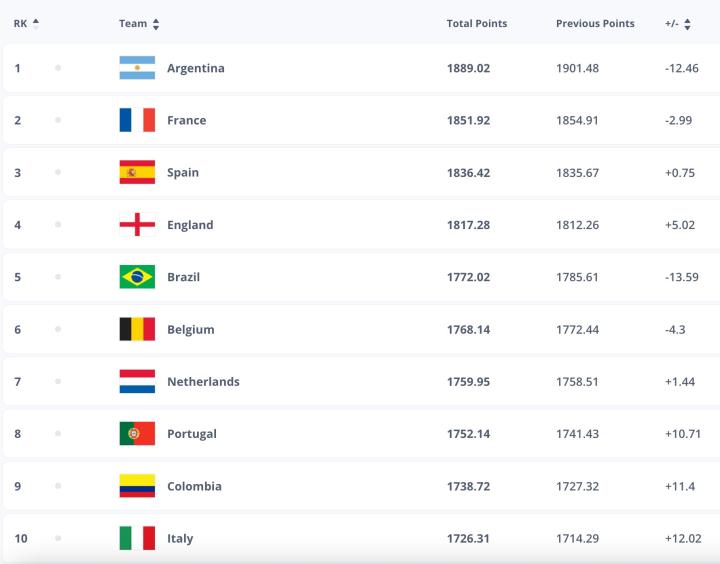The width and height of the screenshot is (720, 564).
Task: Sort by the +/- change column
Action: coord(688,24)
